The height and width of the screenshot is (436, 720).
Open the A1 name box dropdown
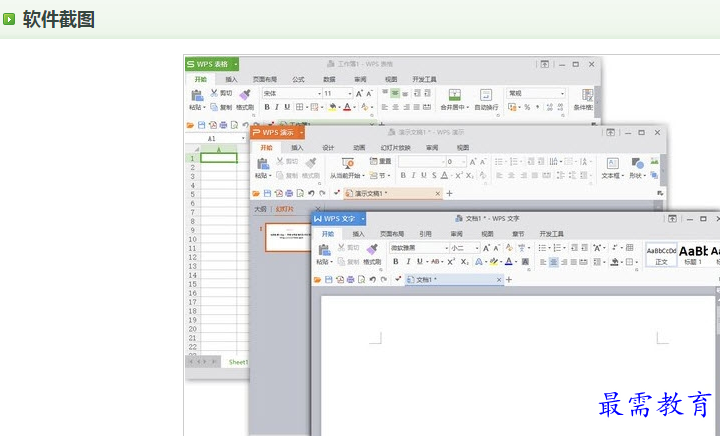coord(243,138)
